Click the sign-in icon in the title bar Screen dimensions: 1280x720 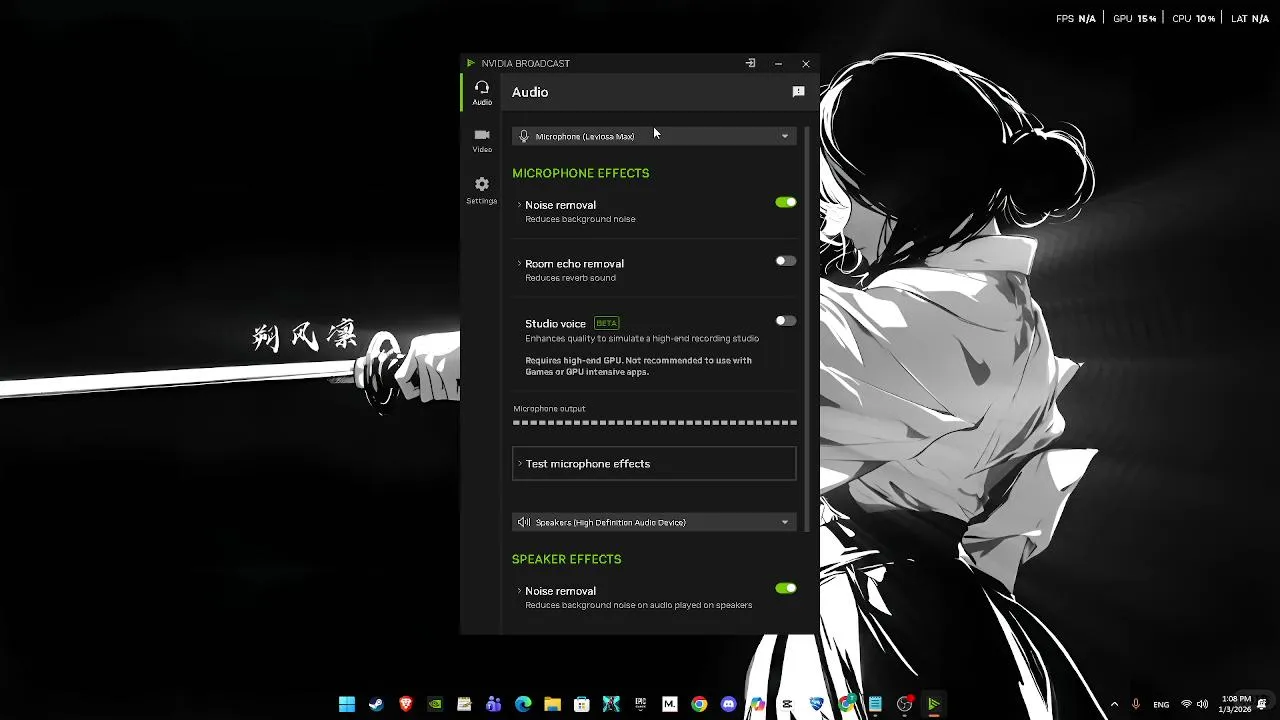pyautogui.click(x=750, y=63)
